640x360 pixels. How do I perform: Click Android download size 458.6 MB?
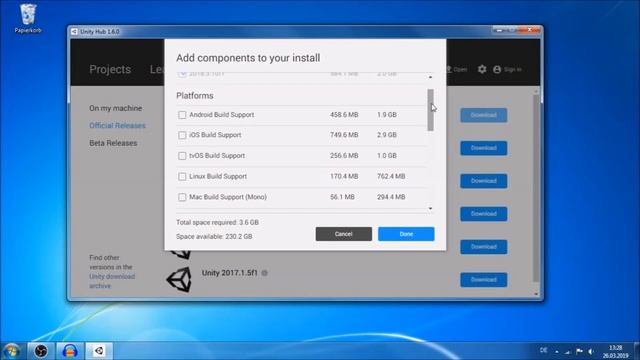pos(344,115)
